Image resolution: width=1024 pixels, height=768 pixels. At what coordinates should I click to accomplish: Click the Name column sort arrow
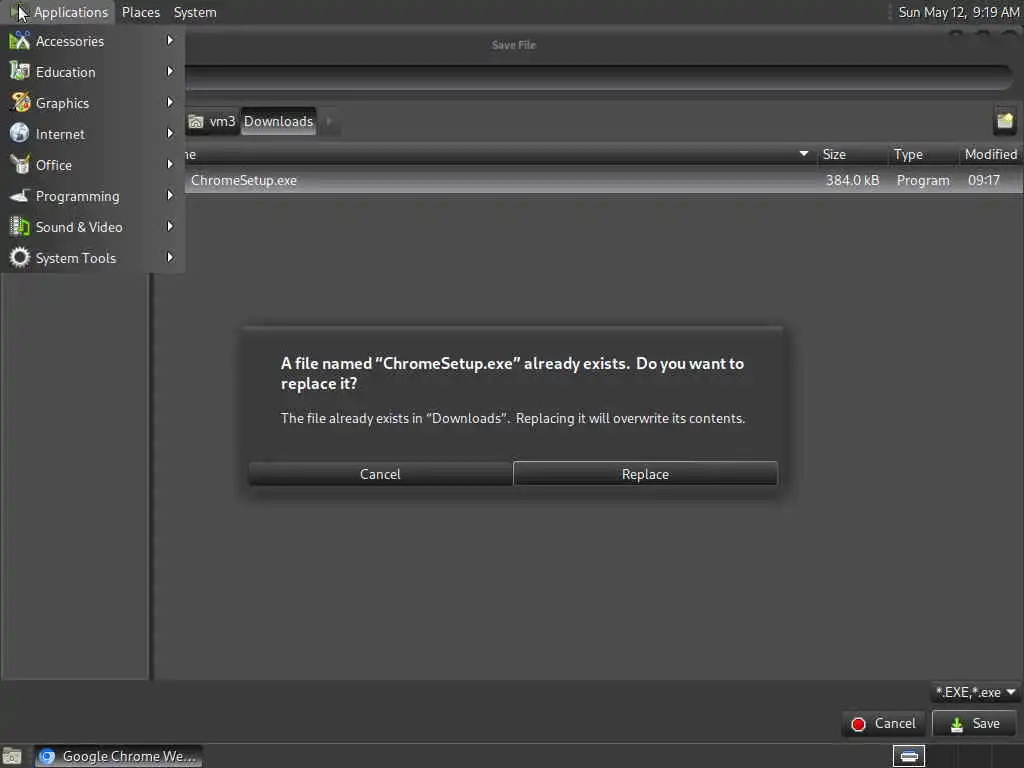pos(804,154)
